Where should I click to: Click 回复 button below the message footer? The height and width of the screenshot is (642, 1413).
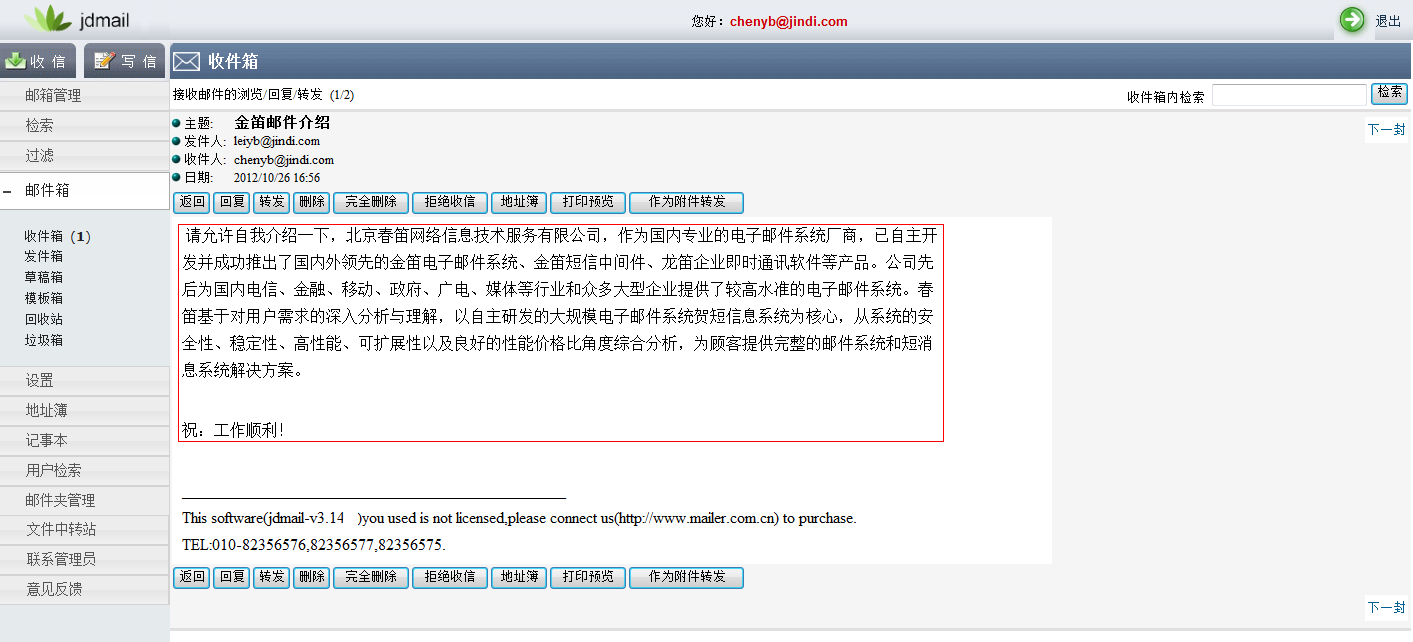(x=232, y=578)
